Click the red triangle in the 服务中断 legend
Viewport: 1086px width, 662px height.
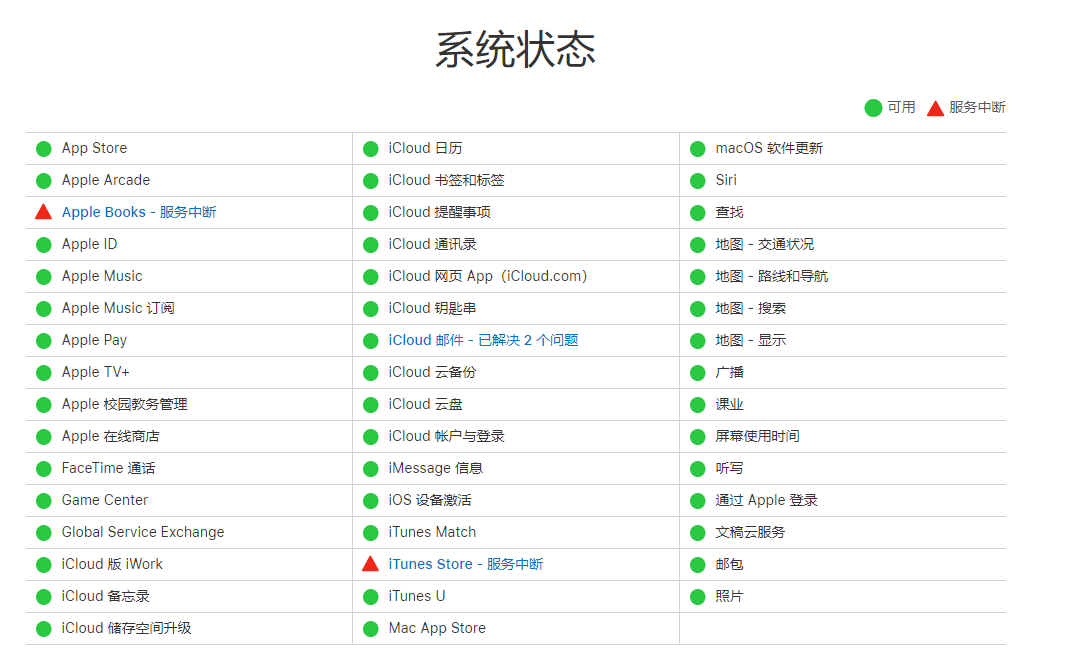coord(935,107)
